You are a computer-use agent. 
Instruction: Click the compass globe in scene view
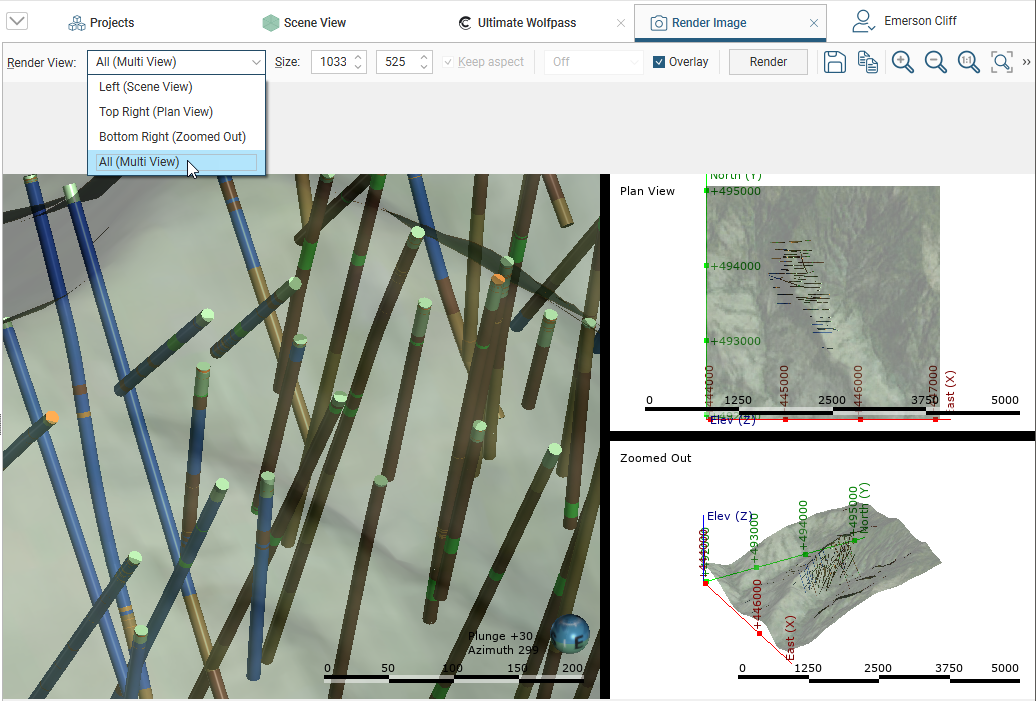click(x=570, y=632)
